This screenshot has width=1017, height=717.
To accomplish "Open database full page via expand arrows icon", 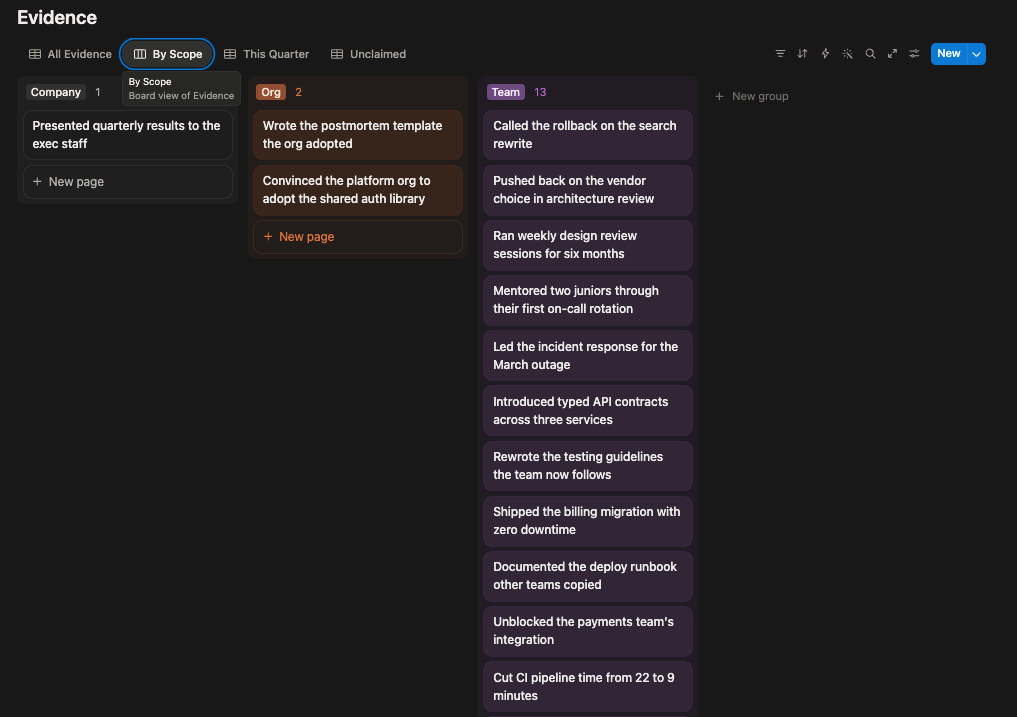I will pos(892,54).
